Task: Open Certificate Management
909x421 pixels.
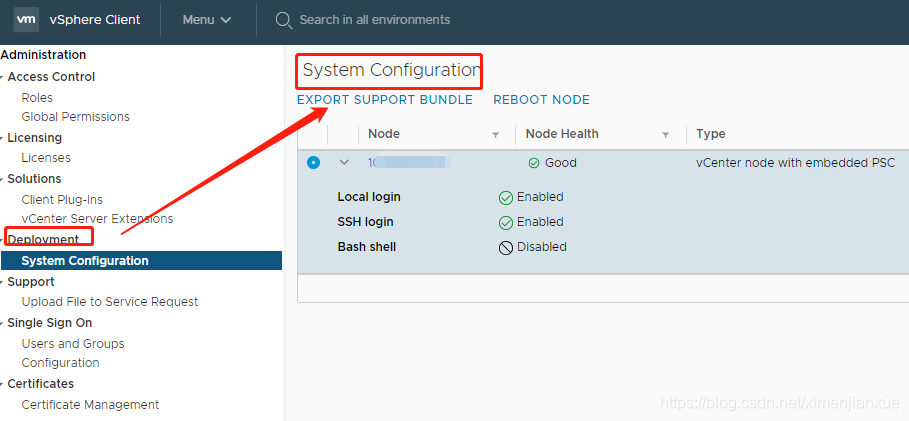Action: 90,404
